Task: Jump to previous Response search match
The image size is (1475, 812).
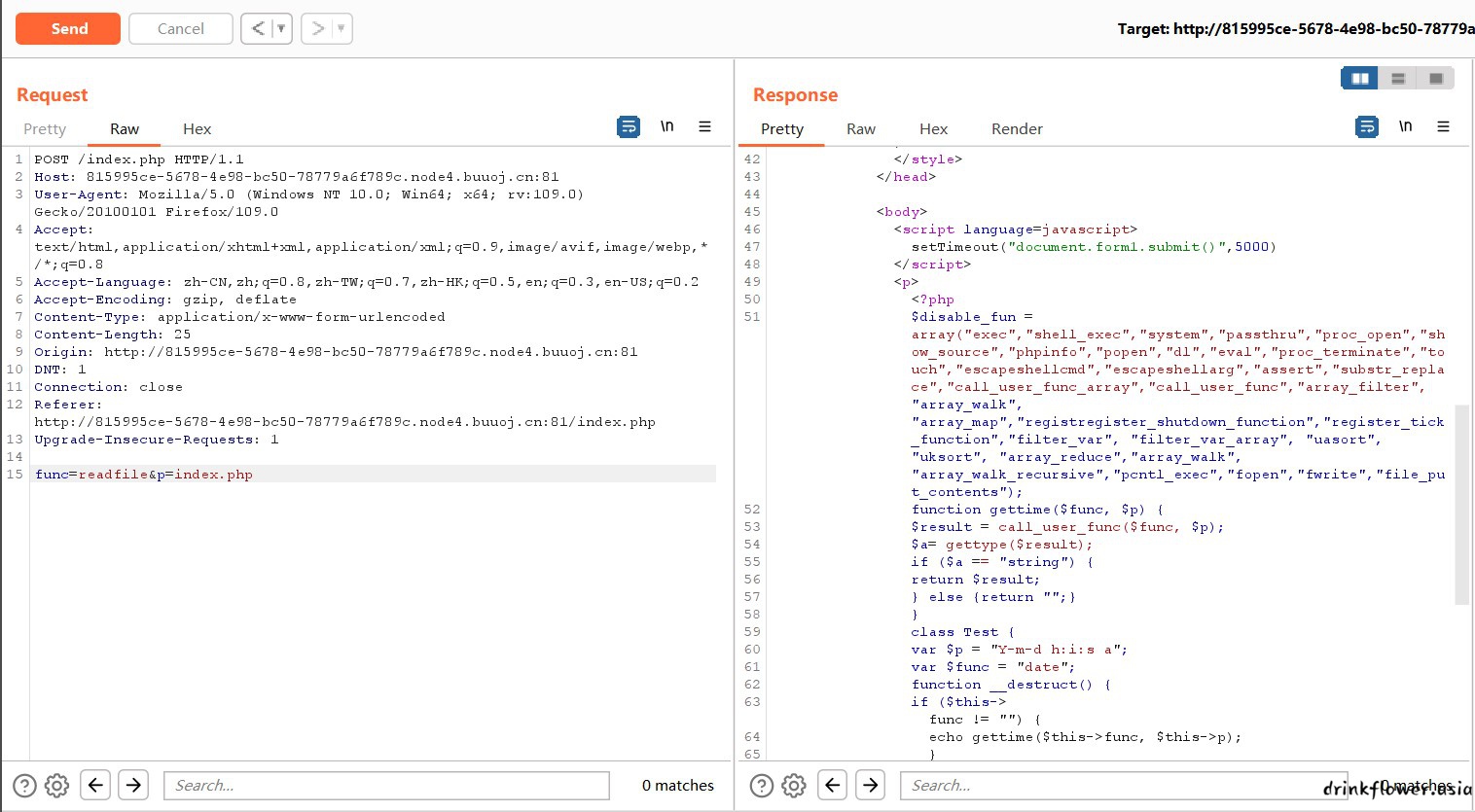Action: (x=833, y=785)
